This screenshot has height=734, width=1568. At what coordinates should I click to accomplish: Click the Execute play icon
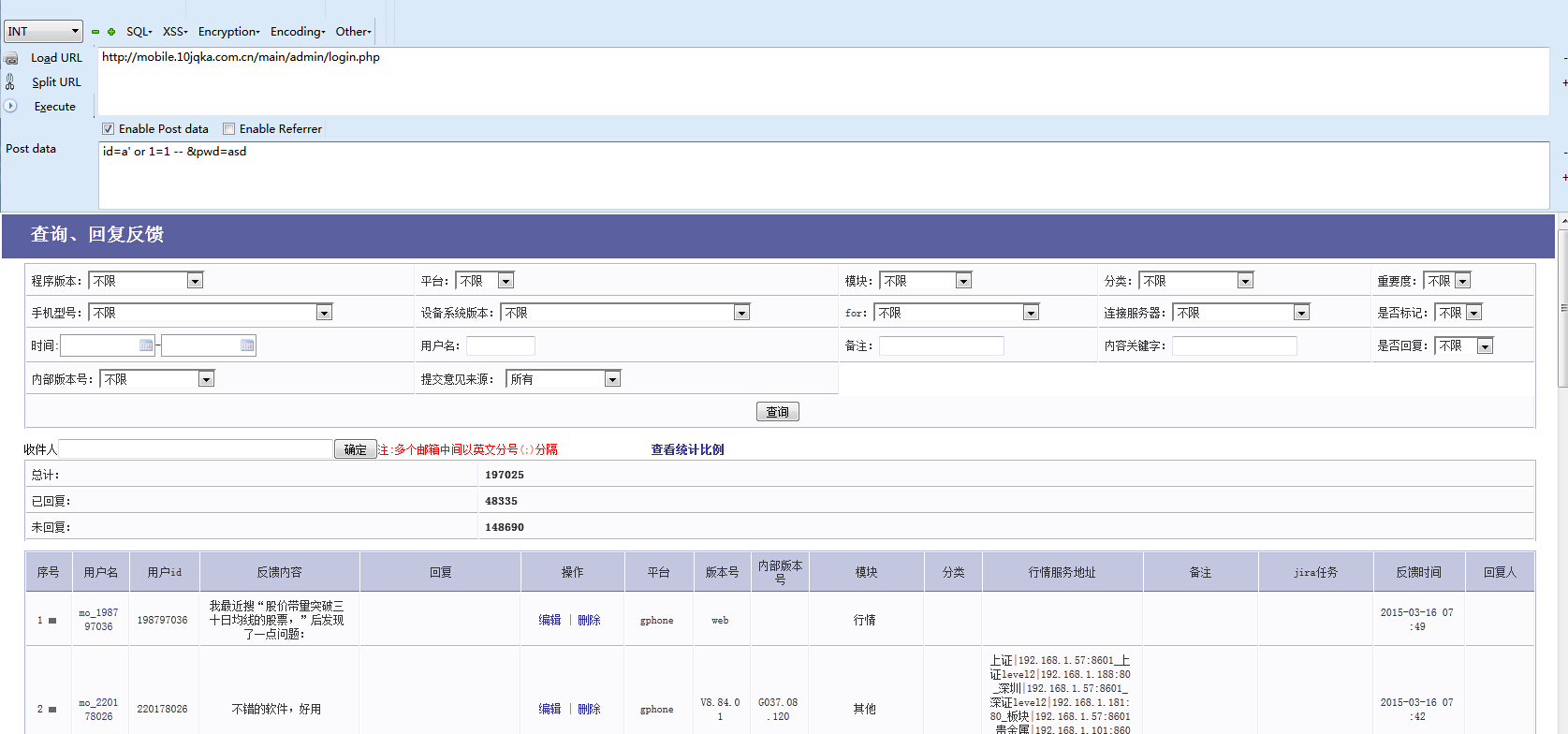10,106
